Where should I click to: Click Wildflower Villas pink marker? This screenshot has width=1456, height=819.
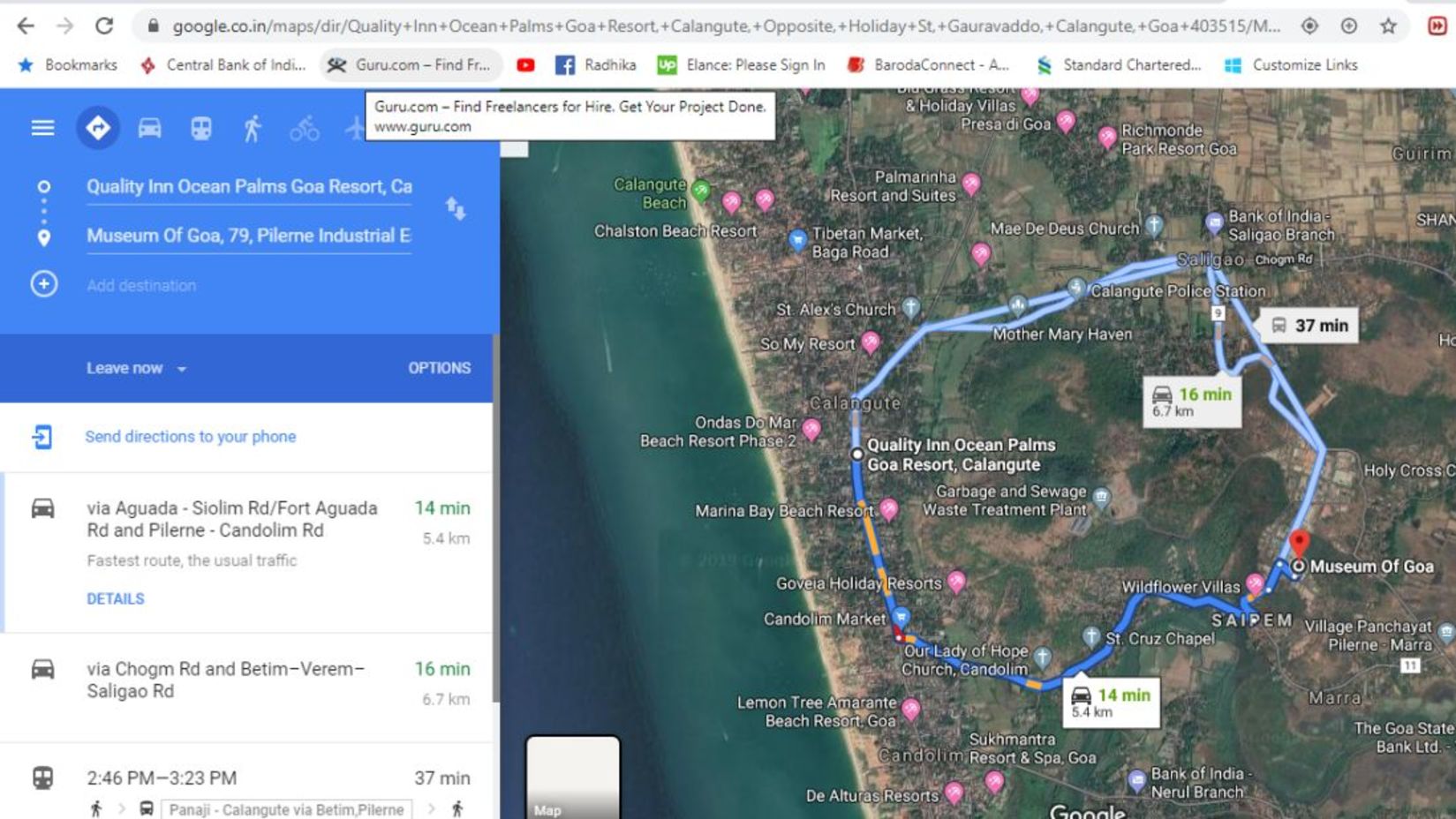click(x=1256, y=583)
